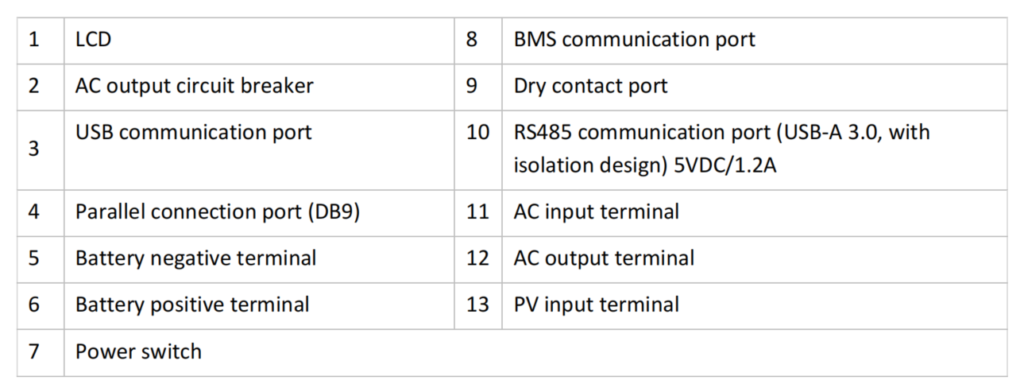
Task: Select the Dry contact port text
Action: [590, 86]
